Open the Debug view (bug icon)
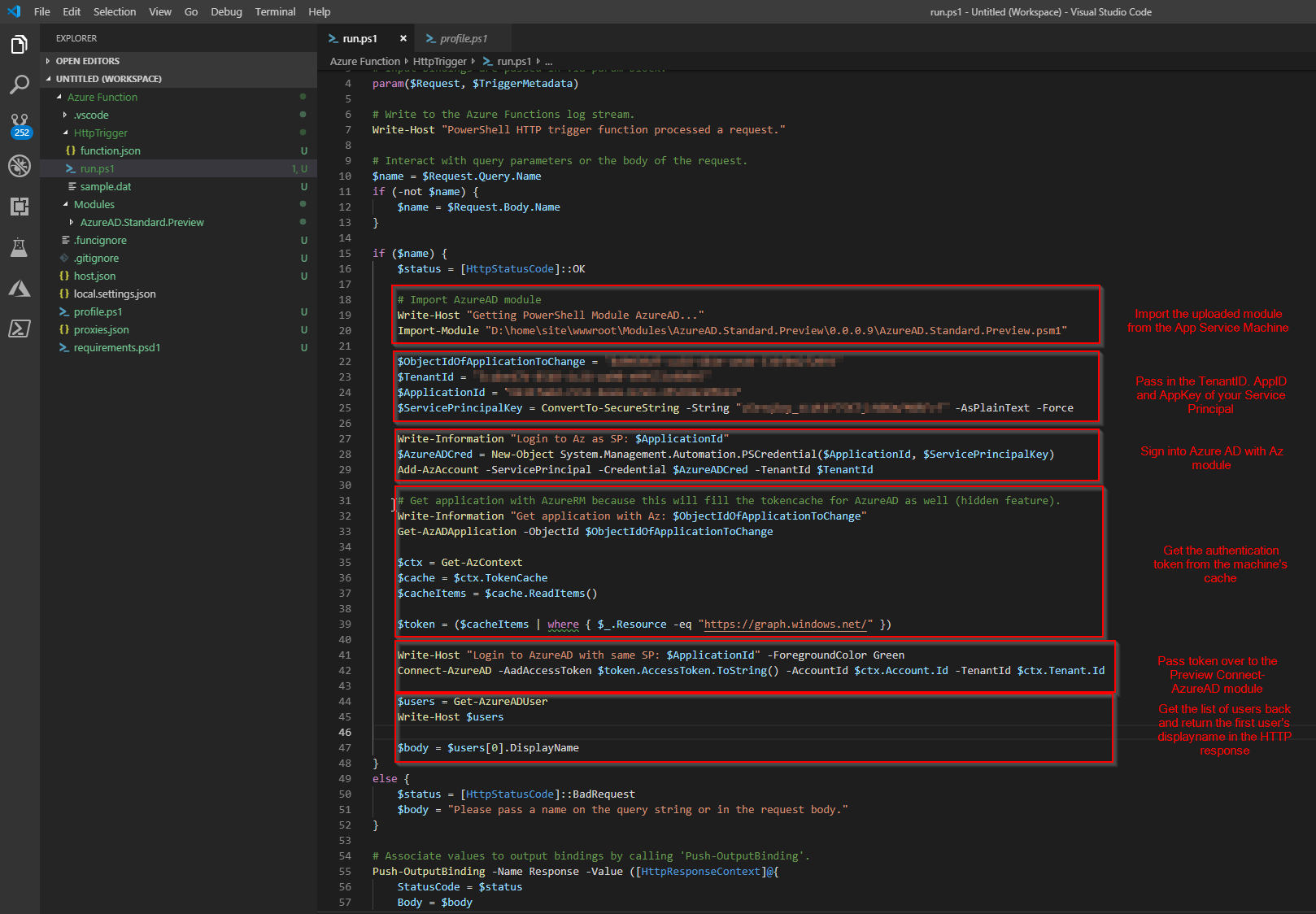Image resolution: width=1316 pixels, height=914 pixels. coord(20,166)
